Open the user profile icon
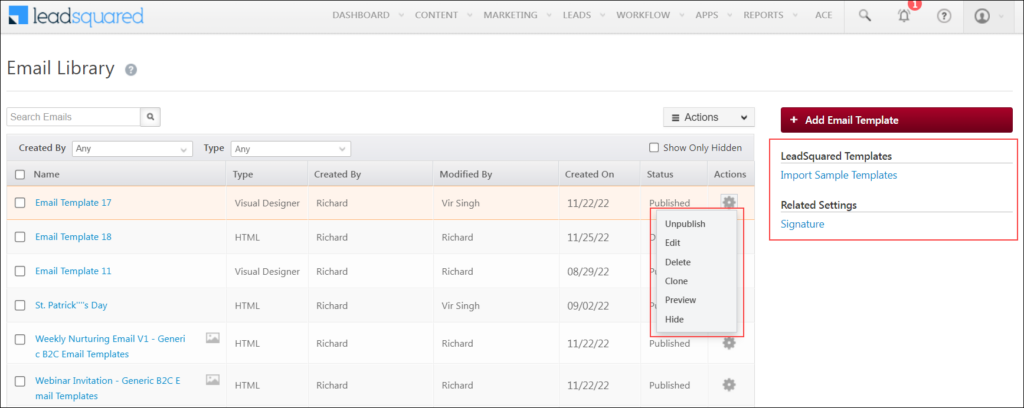 click(x=982, y=16)
